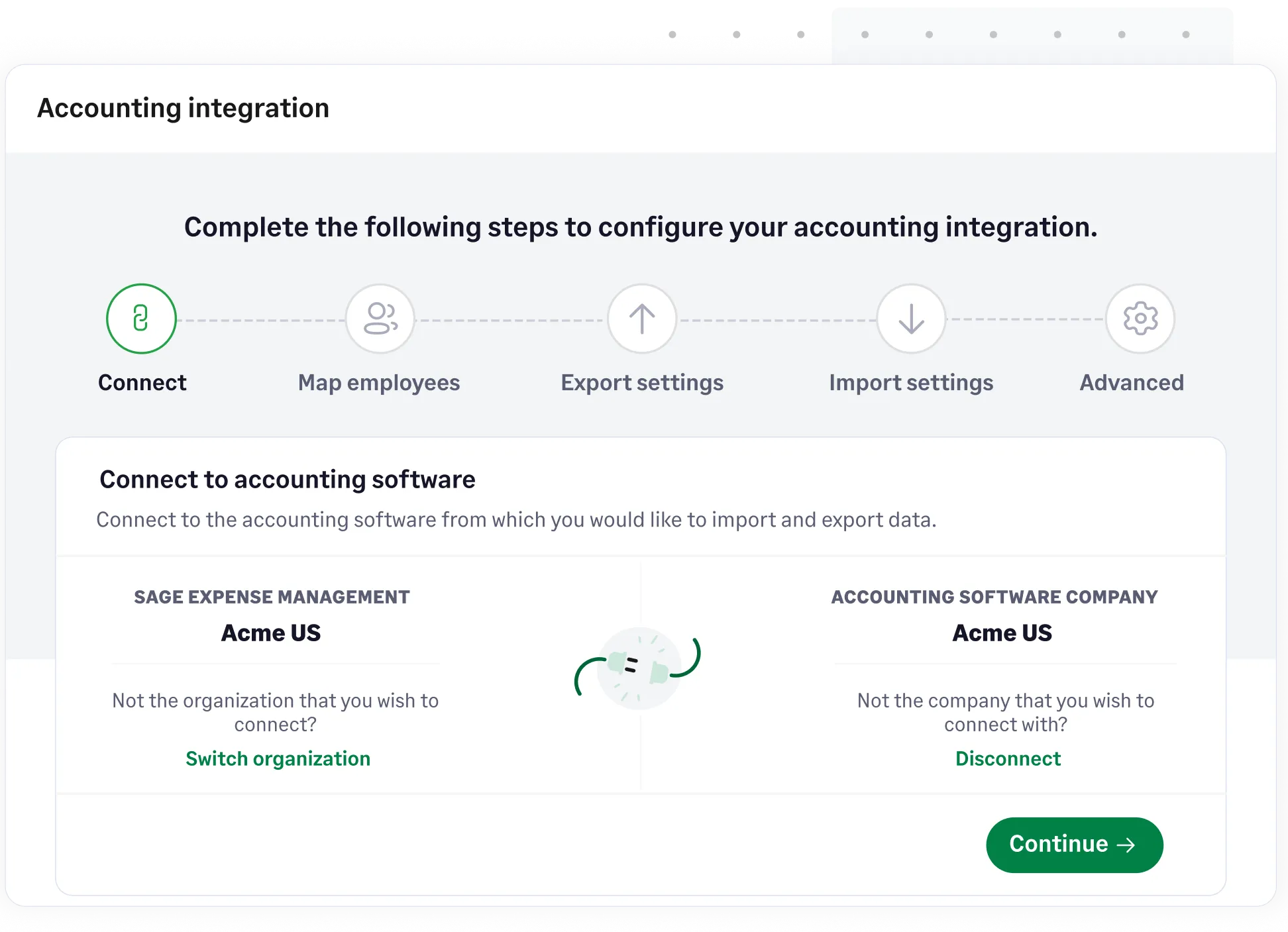Click Acme US under Sage Expense Management

(x=270, y=633)
